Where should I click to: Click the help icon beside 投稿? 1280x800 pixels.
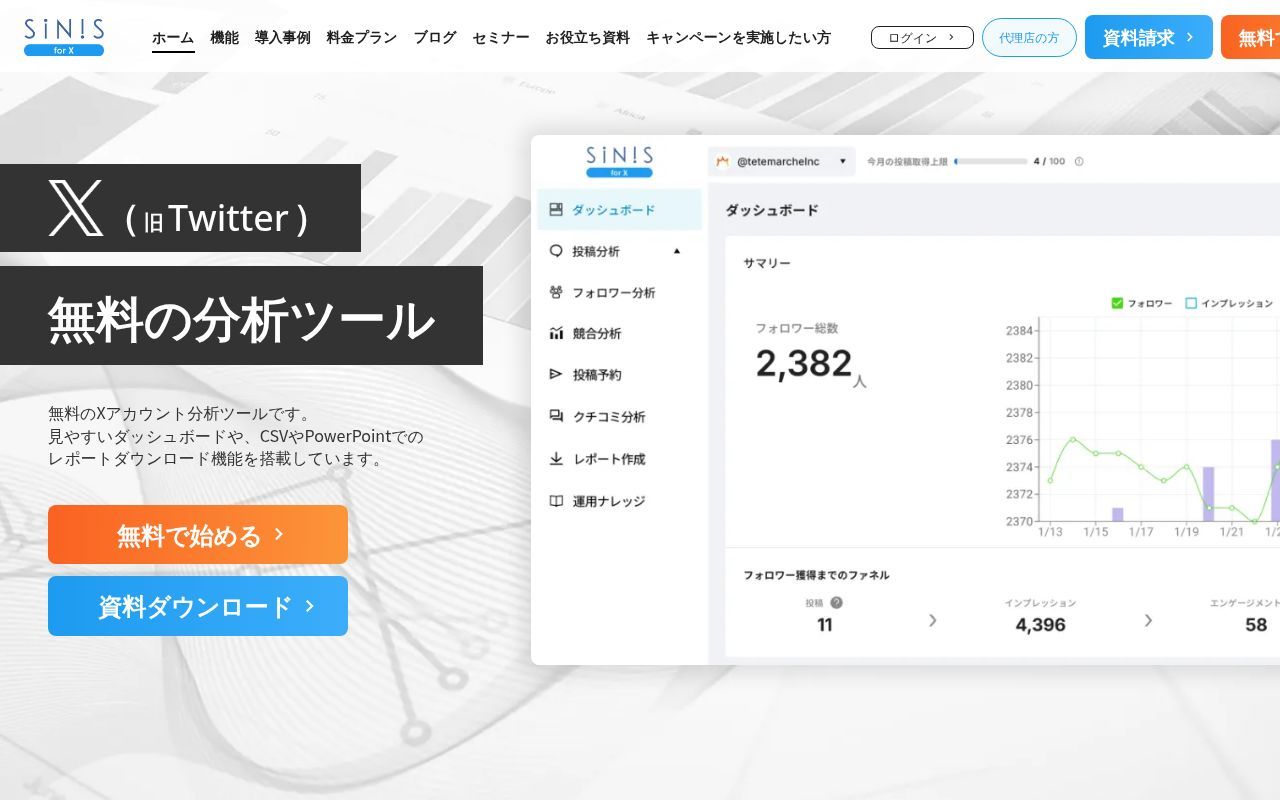tap(836, 603)
